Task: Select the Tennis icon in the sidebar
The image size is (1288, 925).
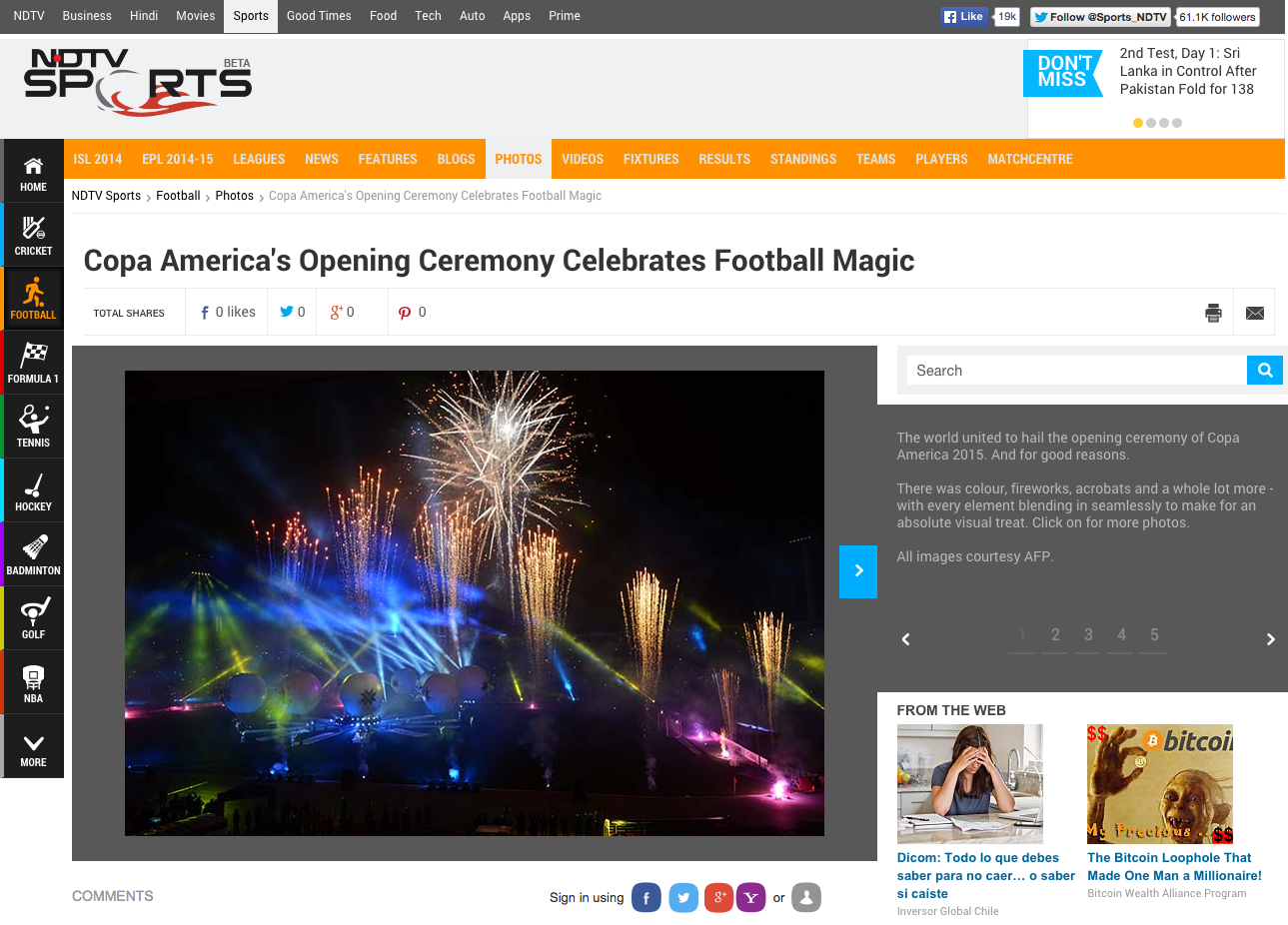Action: pos(33,427)
